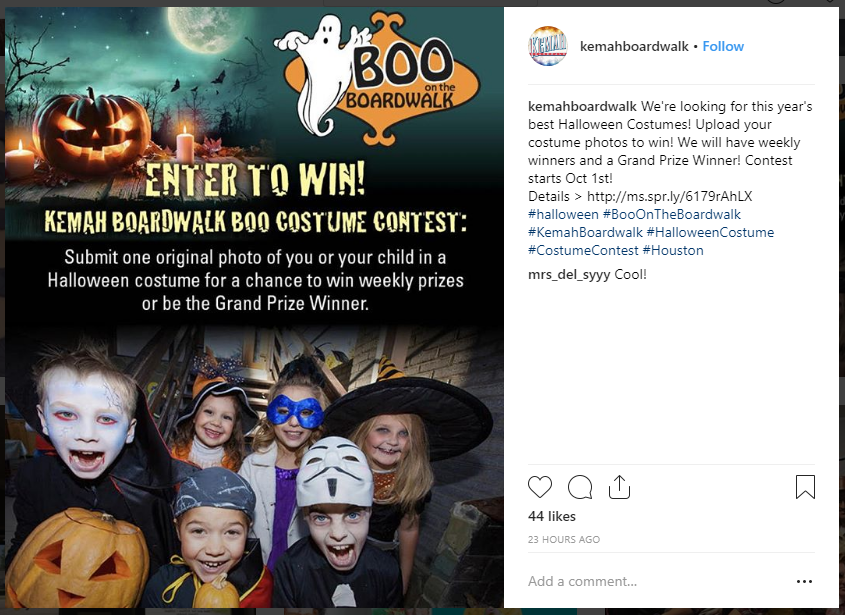845x615 pixels.
Task: View the list of 44 likes
Action: click(552, 516)
